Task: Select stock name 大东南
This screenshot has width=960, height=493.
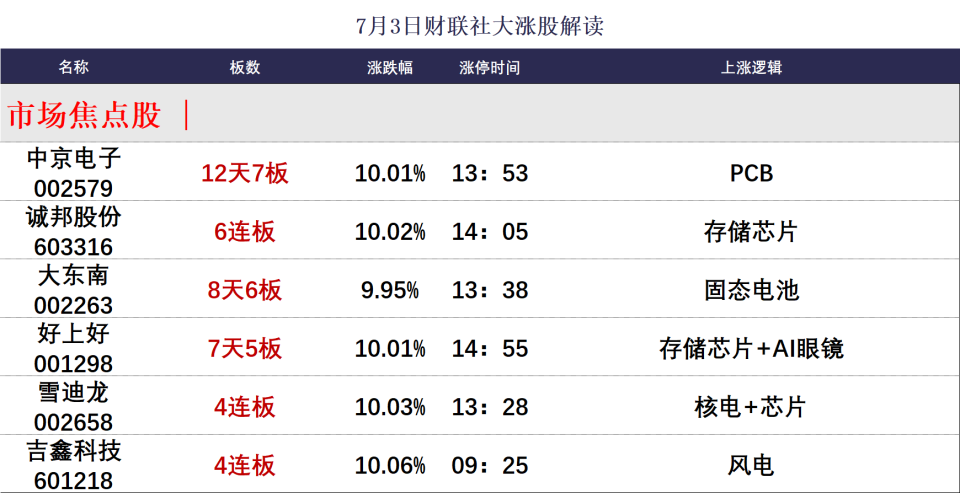Action: tap(73, 276)
